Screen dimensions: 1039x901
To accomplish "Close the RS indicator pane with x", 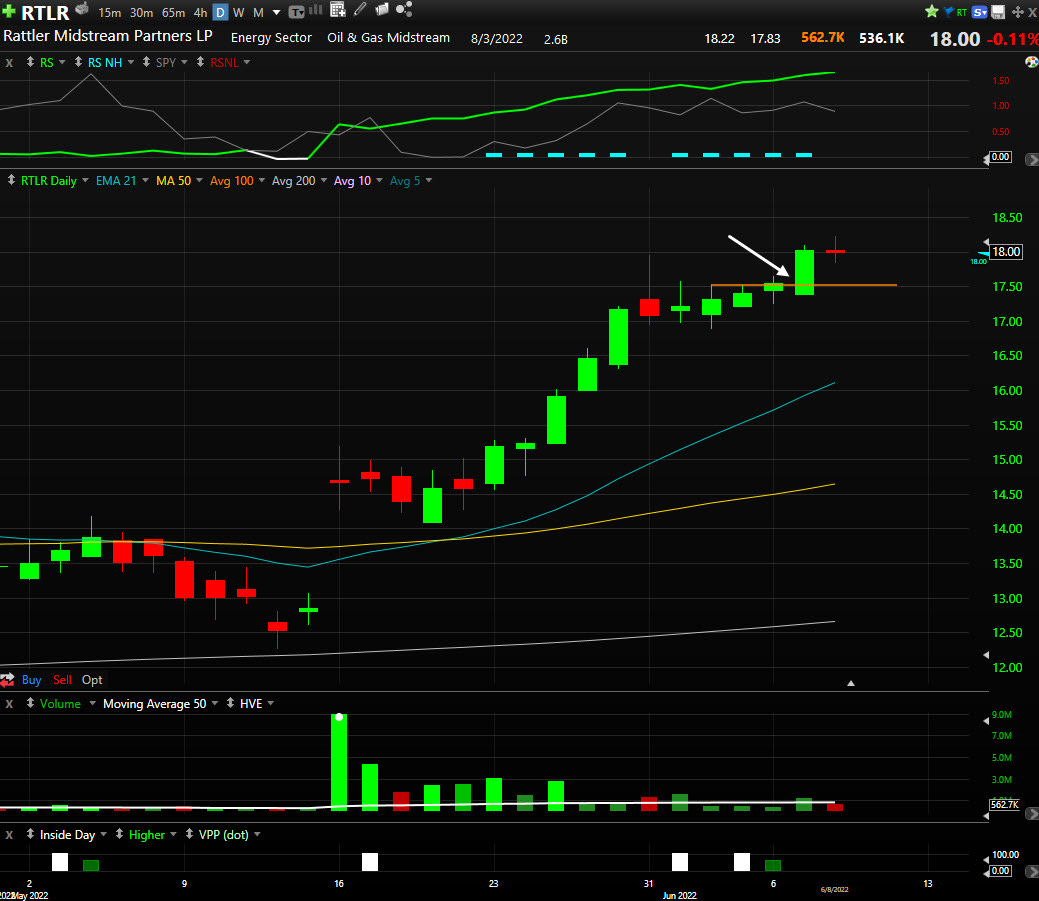I will 9,63.
